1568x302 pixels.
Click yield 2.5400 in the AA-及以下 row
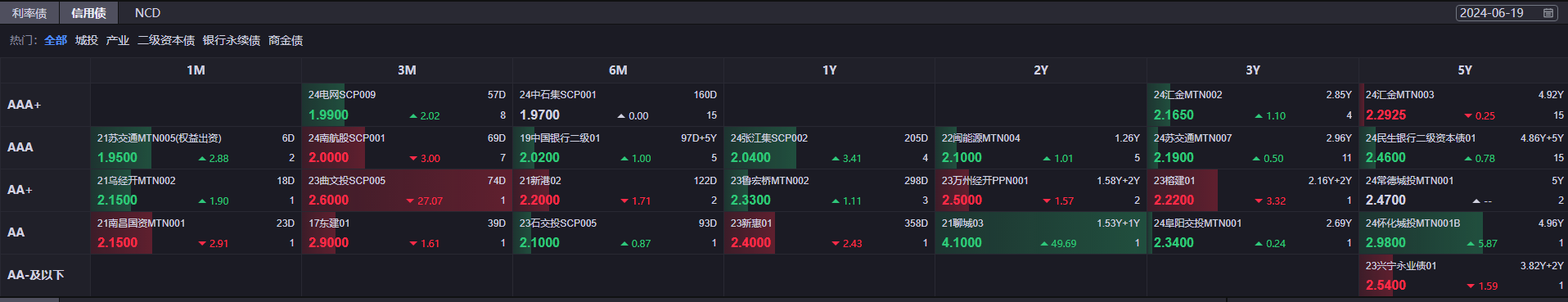point(1386,286)
